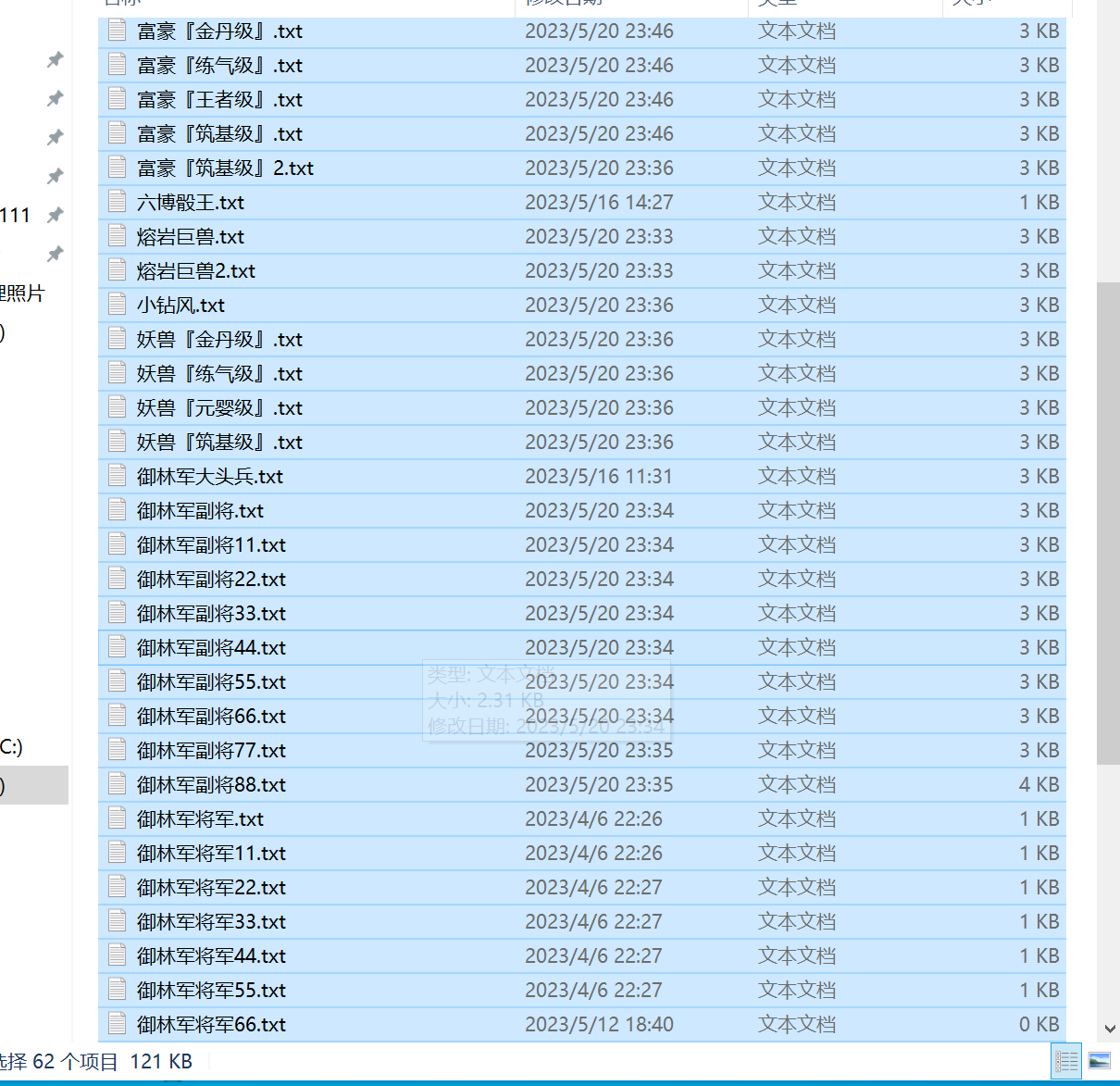Image resolution: width=1120 pixels, height=1086 pixels.
Task: Select the file name 御林军将军66.txt
Action: (211, 1024)
